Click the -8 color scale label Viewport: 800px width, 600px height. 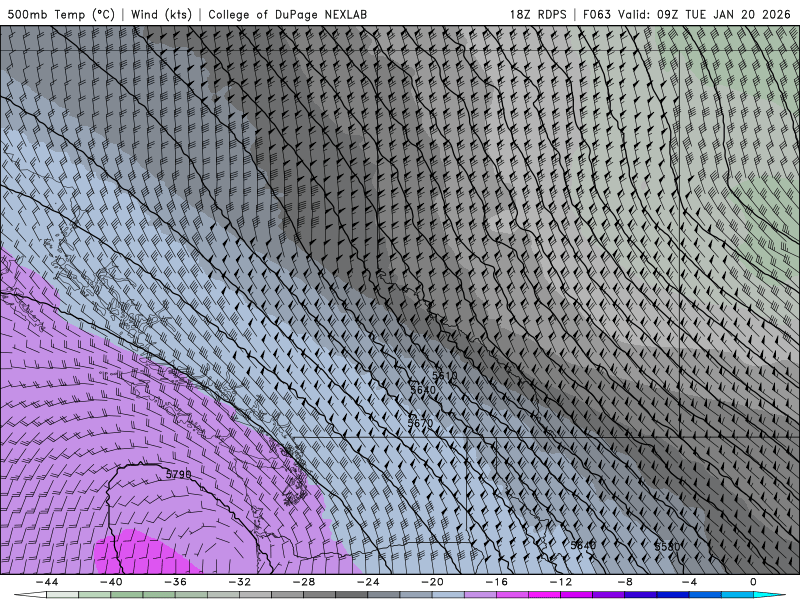coord(626,582)
